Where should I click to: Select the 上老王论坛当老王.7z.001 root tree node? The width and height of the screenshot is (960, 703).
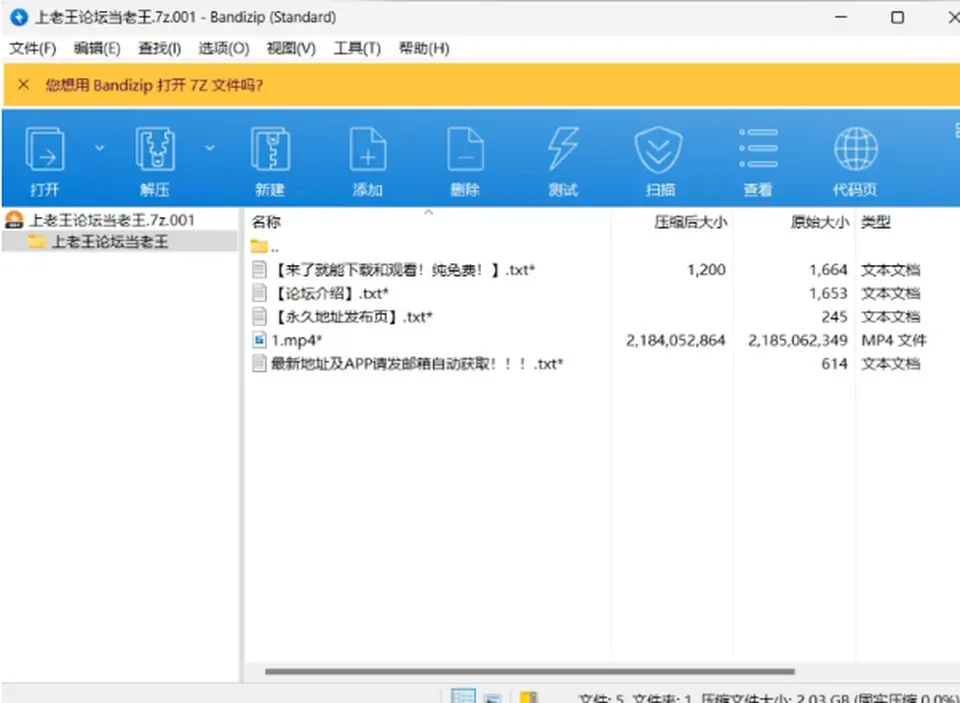point(111,220)
